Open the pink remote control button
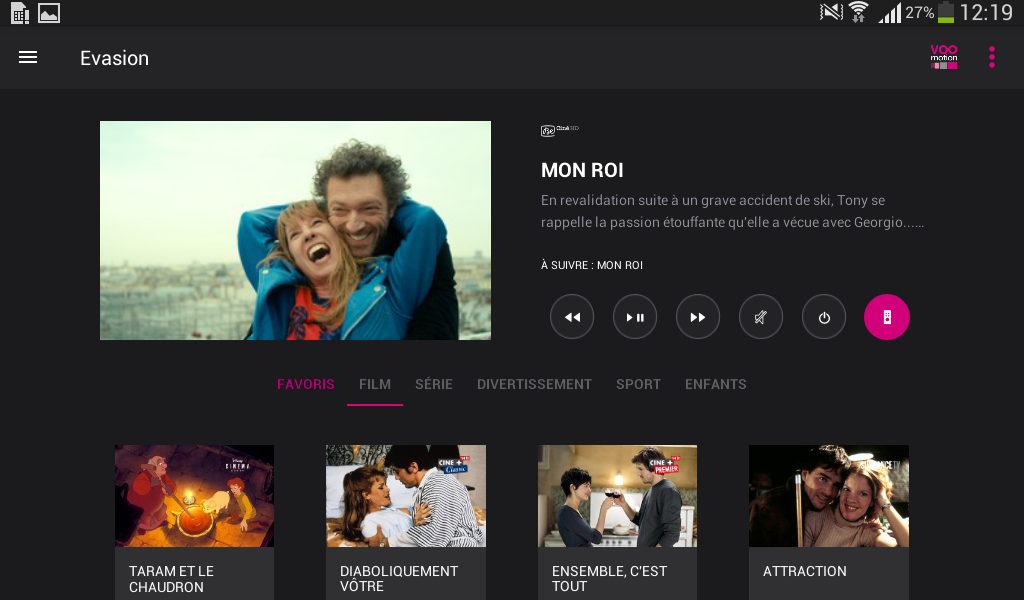The height and width of the screenshot is (600, 1024). pyautogui.click(x=887, y=317)
